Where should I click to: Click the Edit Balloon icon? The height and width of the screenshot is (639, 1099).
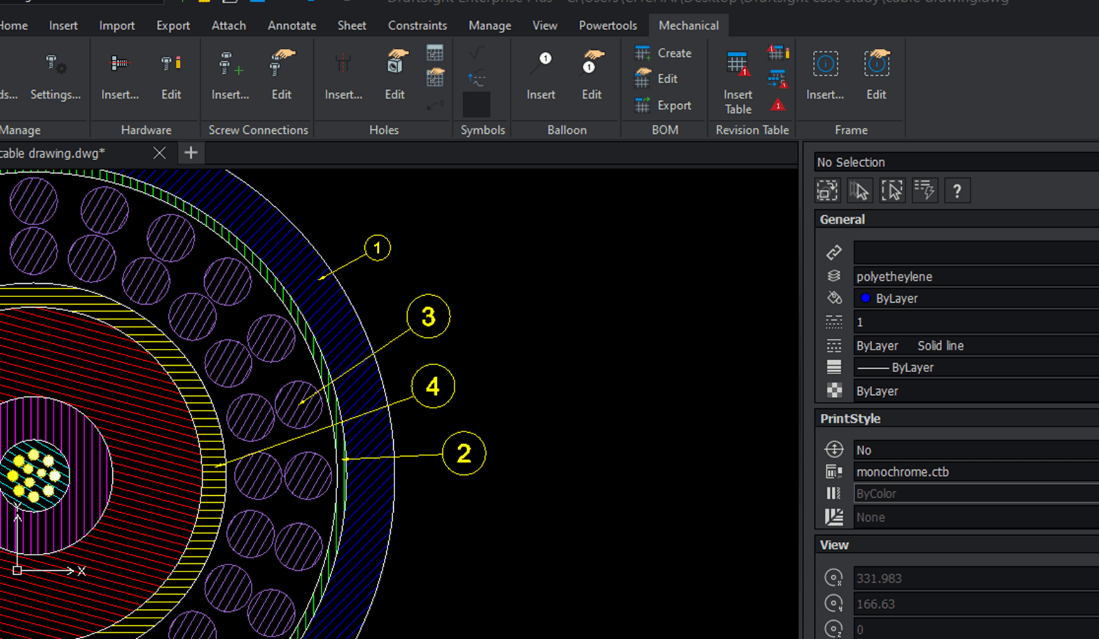pos(592,66)
